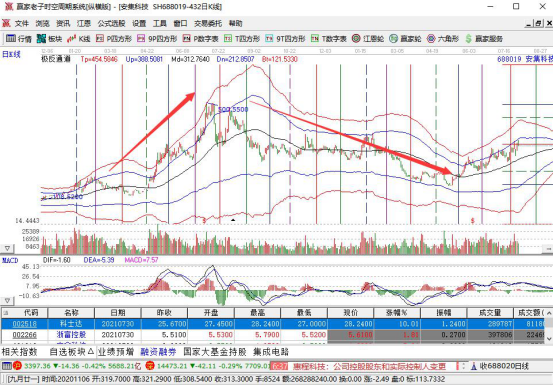Open stock code 002518 link
This screenshot has width=554, height=385.
[24, 324]
